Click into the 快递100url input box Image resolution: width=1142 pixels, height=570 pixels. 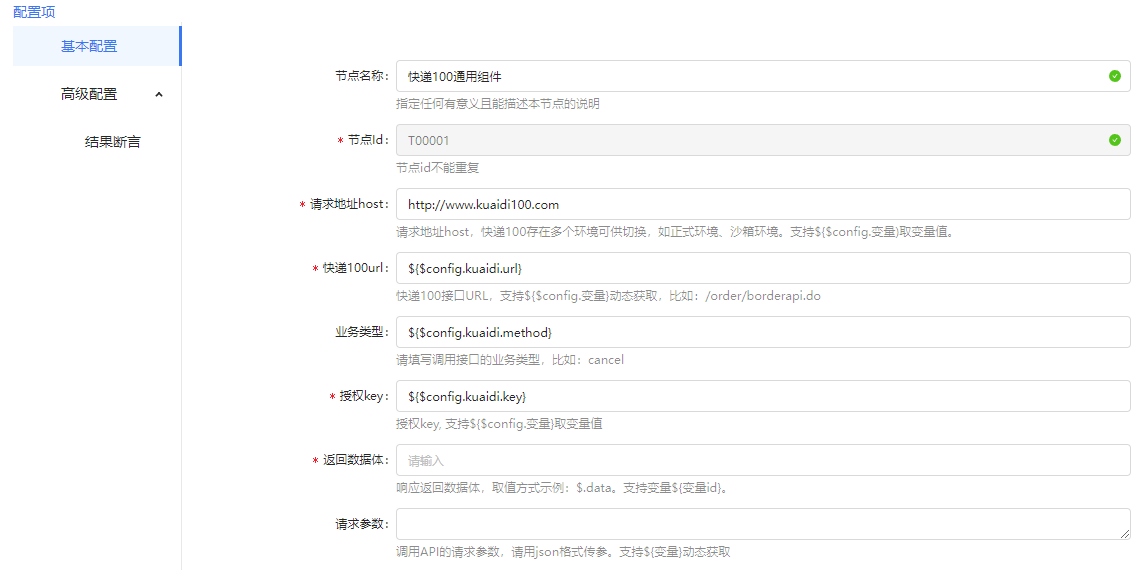click(x=762, y=268)
